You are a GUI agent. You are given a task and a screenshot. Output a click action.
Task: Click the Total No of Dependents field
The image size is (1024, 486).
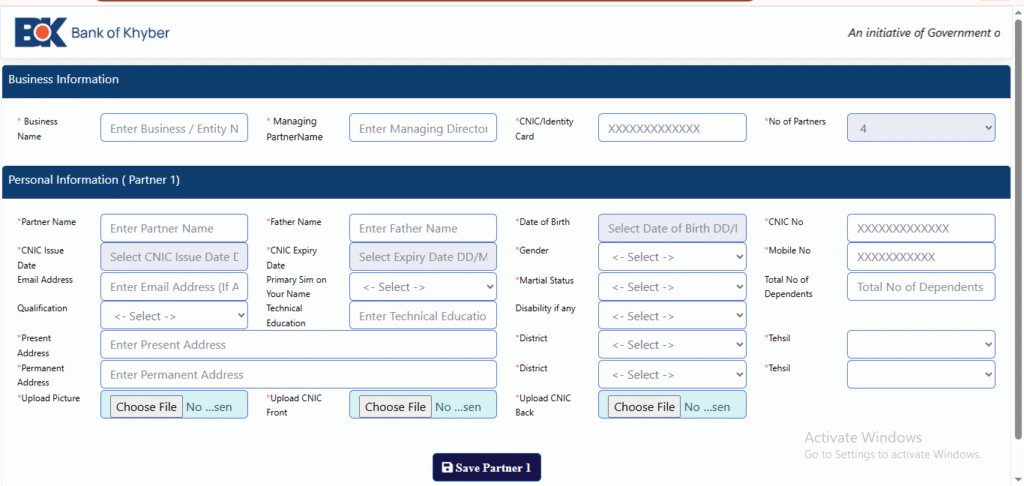921,286
